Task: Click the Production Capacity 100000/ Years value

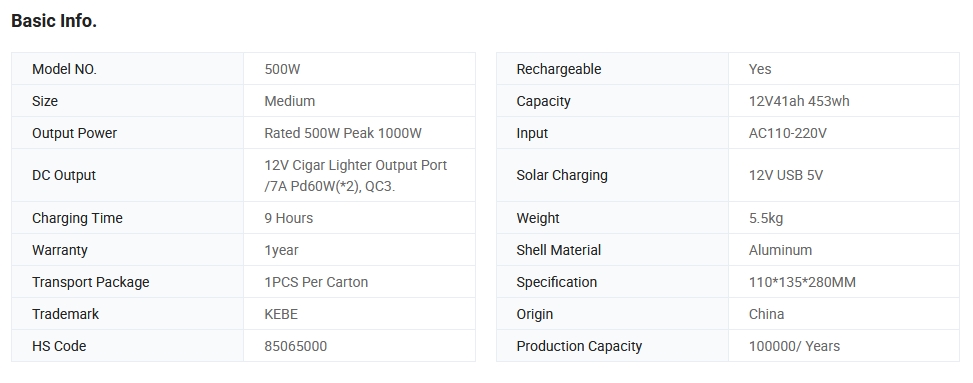Action: (x=794, y=346)
